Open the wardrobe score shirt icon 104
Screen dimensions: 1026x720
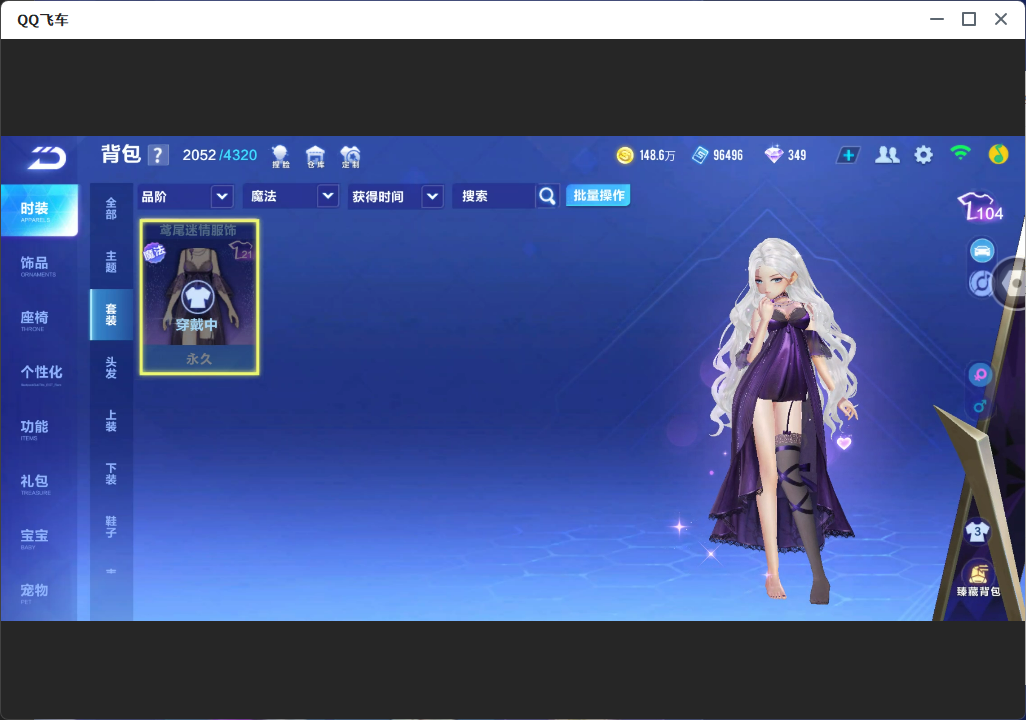(x=980, y=207)
